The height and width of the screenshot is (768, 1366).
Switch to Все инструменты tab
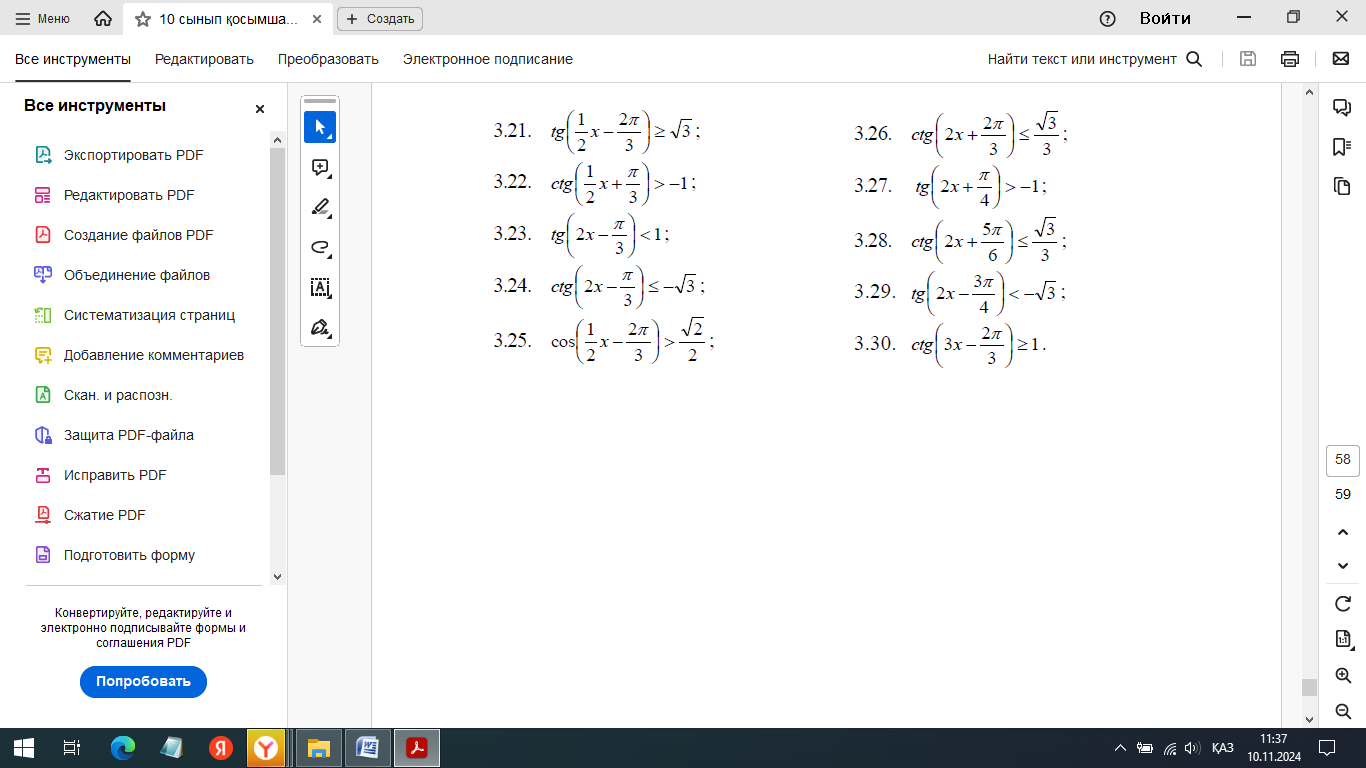tap(73, 59)
